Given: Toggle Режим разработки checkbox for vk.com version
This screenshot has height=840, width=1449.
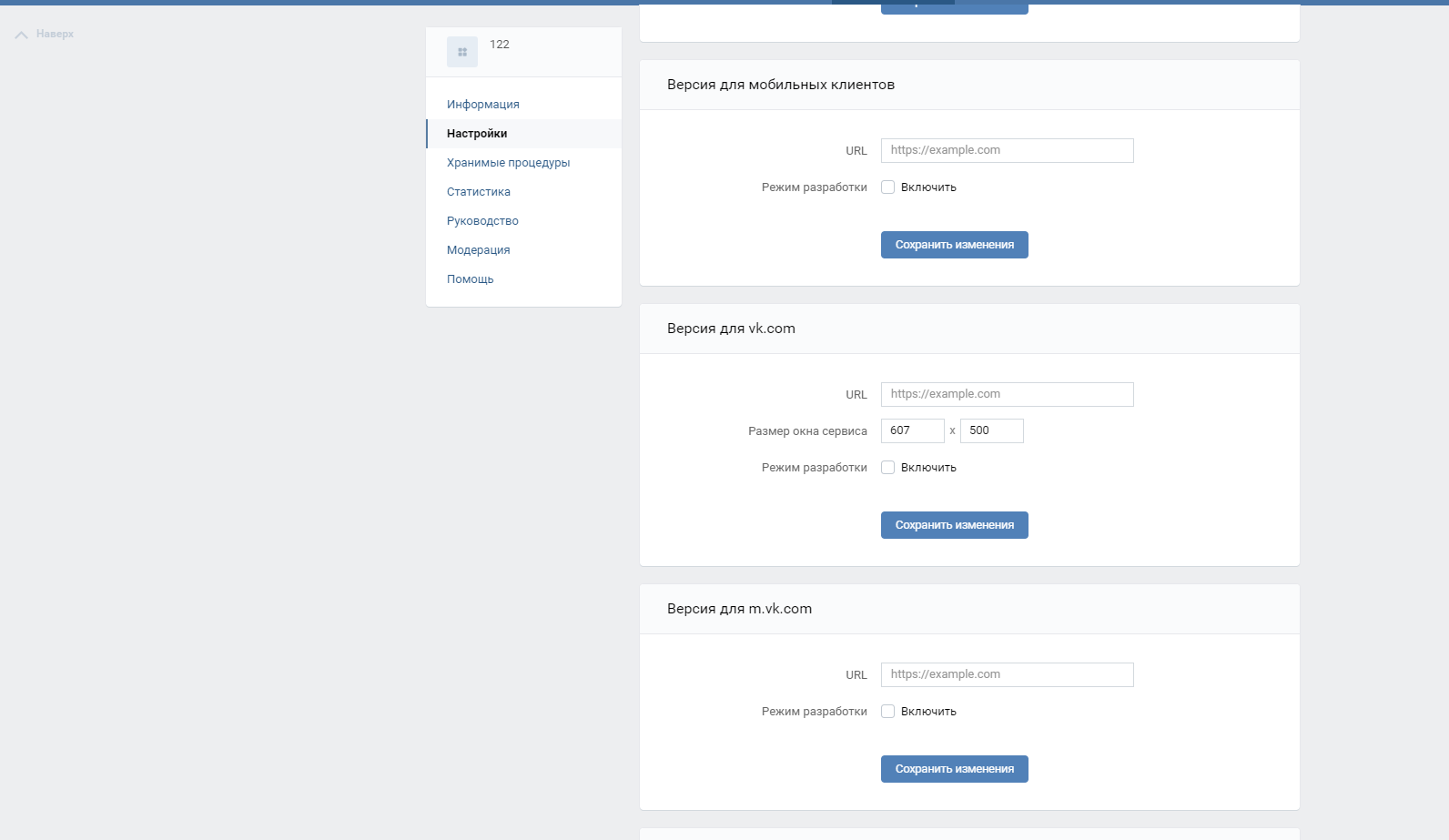Looking at the screenshot, I should [x=888, y=468].
